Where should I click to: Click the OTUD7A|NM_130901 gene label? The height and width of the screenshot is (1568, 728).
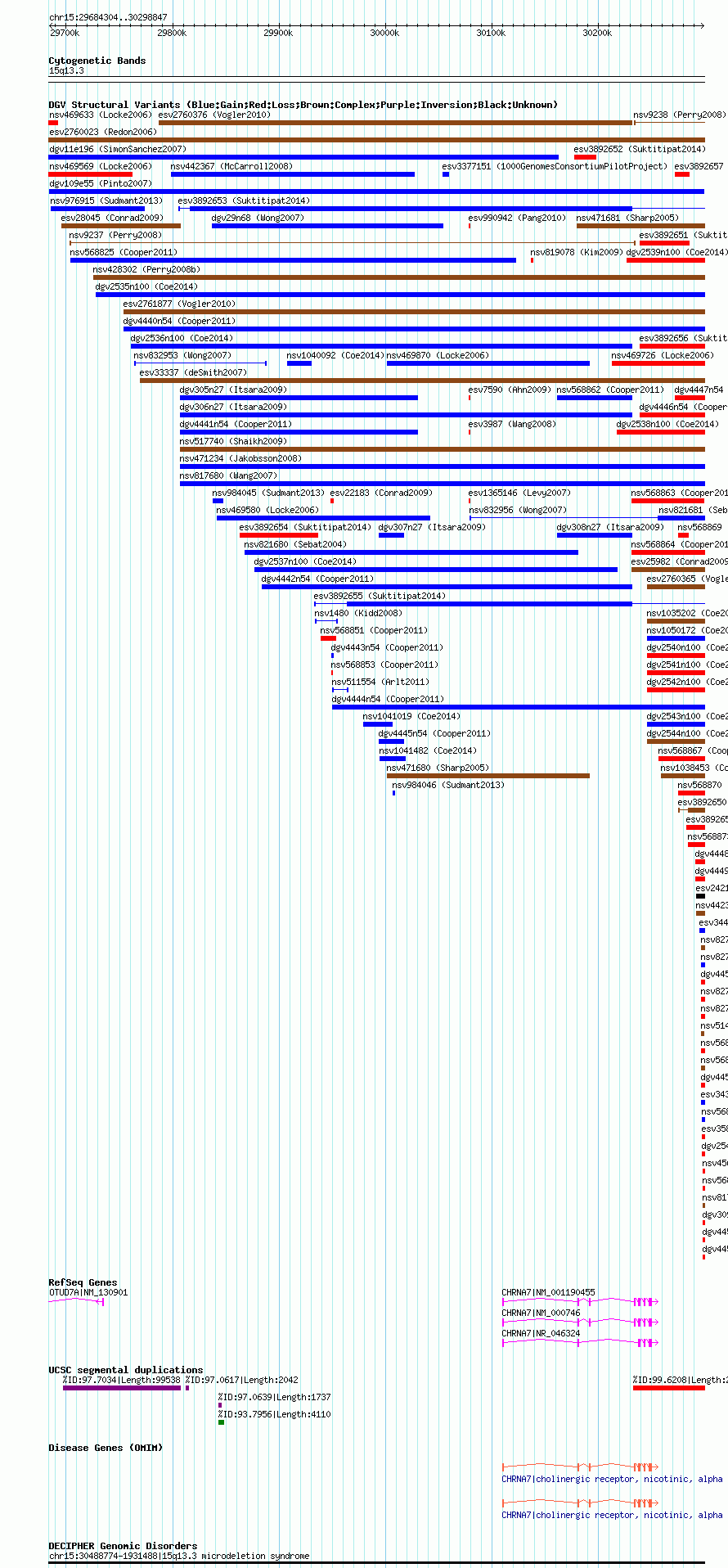point(88,1293)
